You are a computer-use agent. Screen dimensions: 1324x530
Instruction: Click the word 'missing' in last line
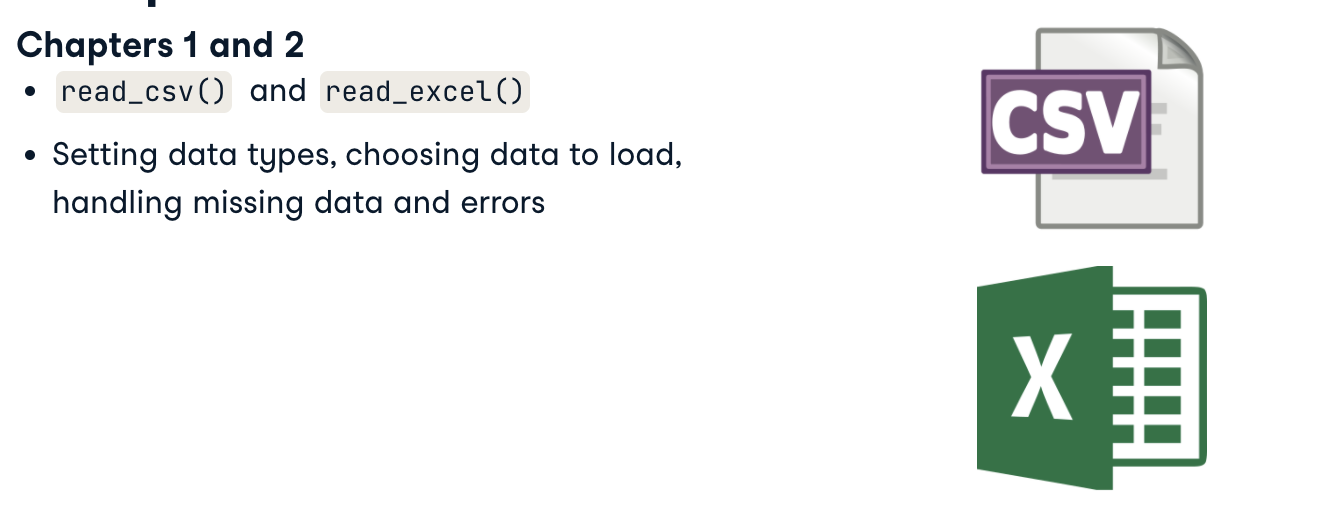244,203
